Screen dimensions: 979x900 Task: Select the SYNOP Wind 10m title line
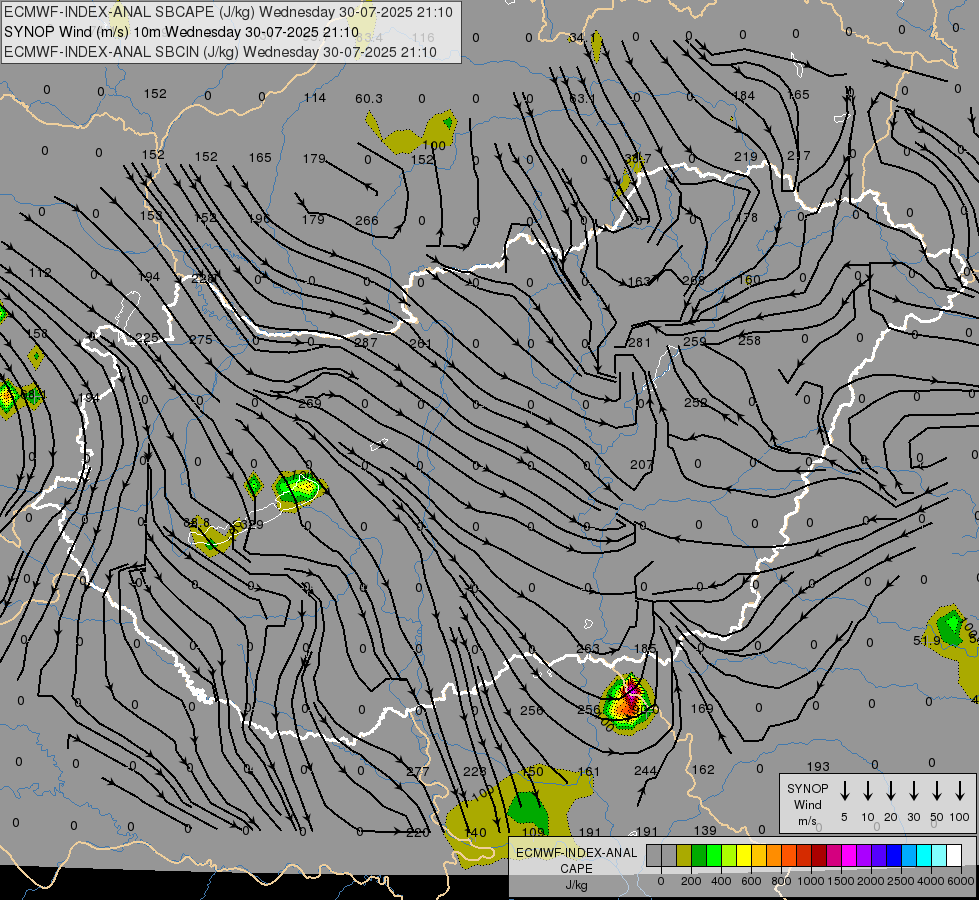point(181,32)
